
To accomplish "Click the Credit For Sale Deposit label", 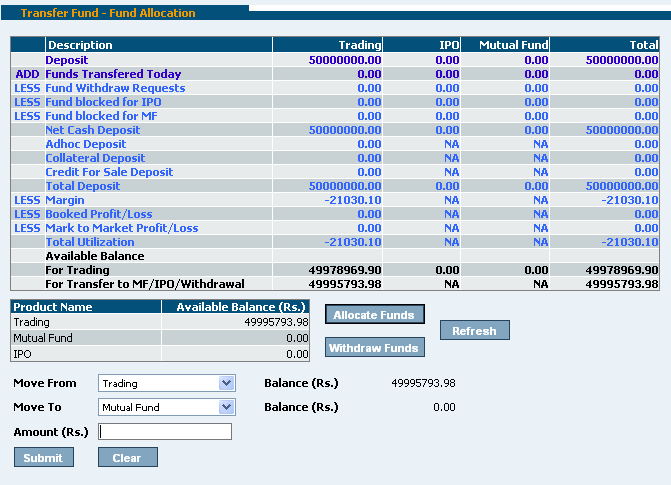I will point(109,172).
